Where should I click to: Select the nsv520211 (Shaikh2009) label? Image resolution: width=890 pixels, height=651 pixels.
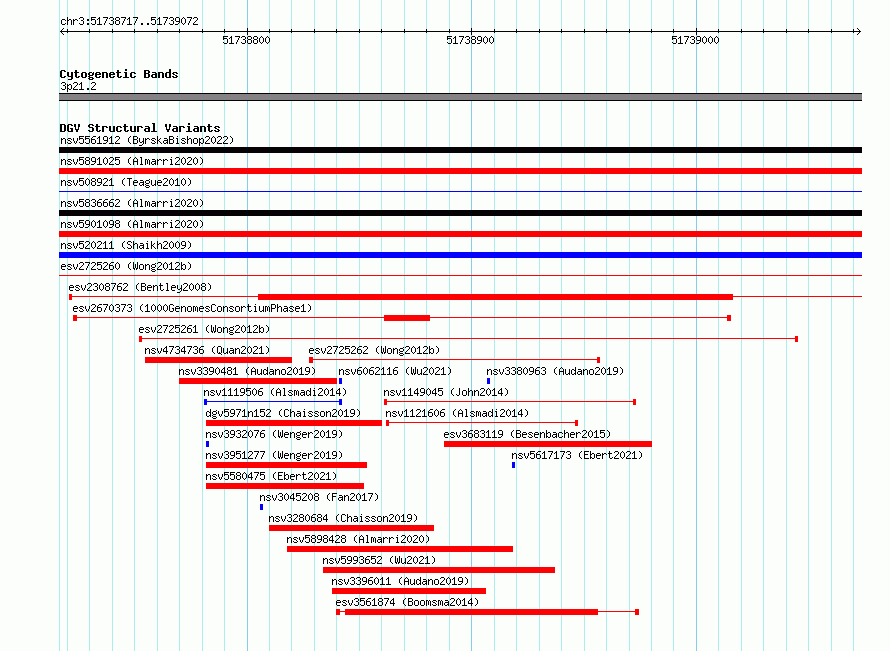tap(126, 245)
